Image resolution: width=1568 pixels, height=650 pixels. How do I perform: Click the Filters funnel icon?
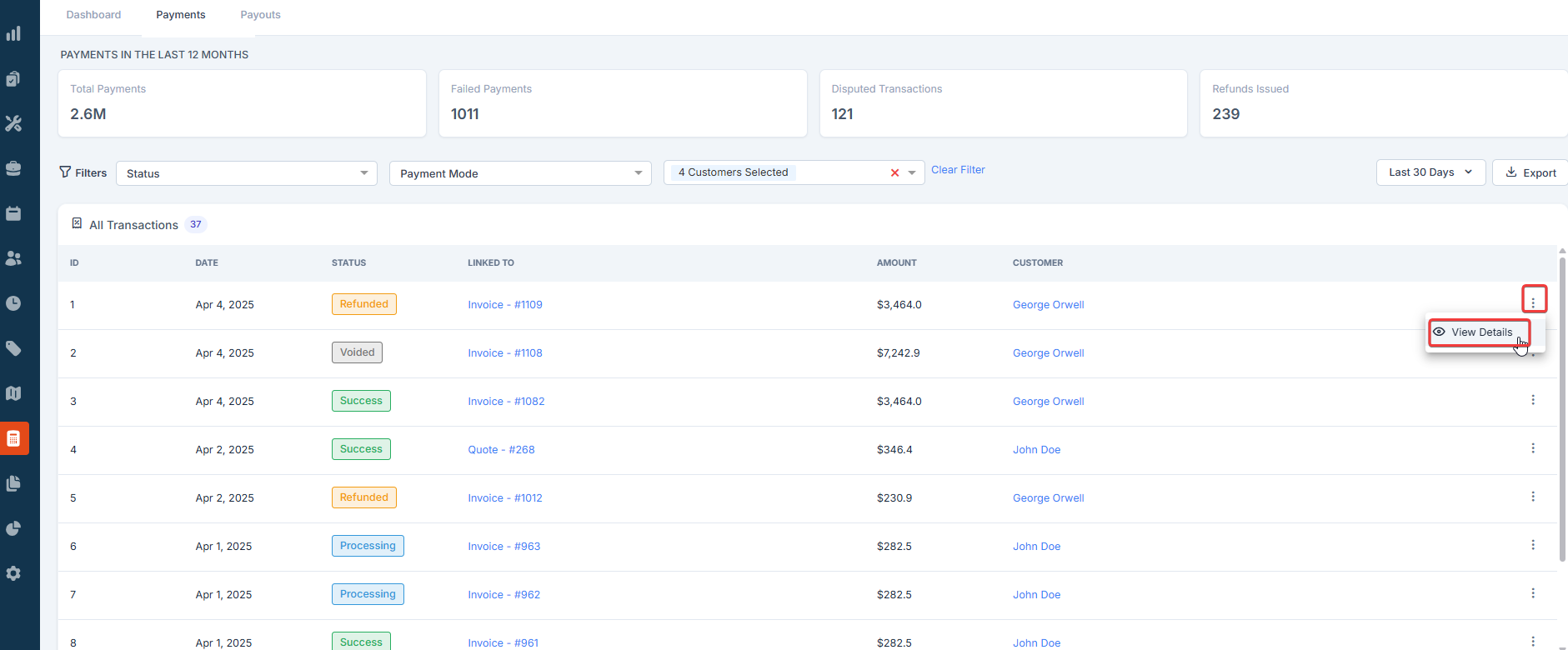pyautogui.click(x=65, y=172)
